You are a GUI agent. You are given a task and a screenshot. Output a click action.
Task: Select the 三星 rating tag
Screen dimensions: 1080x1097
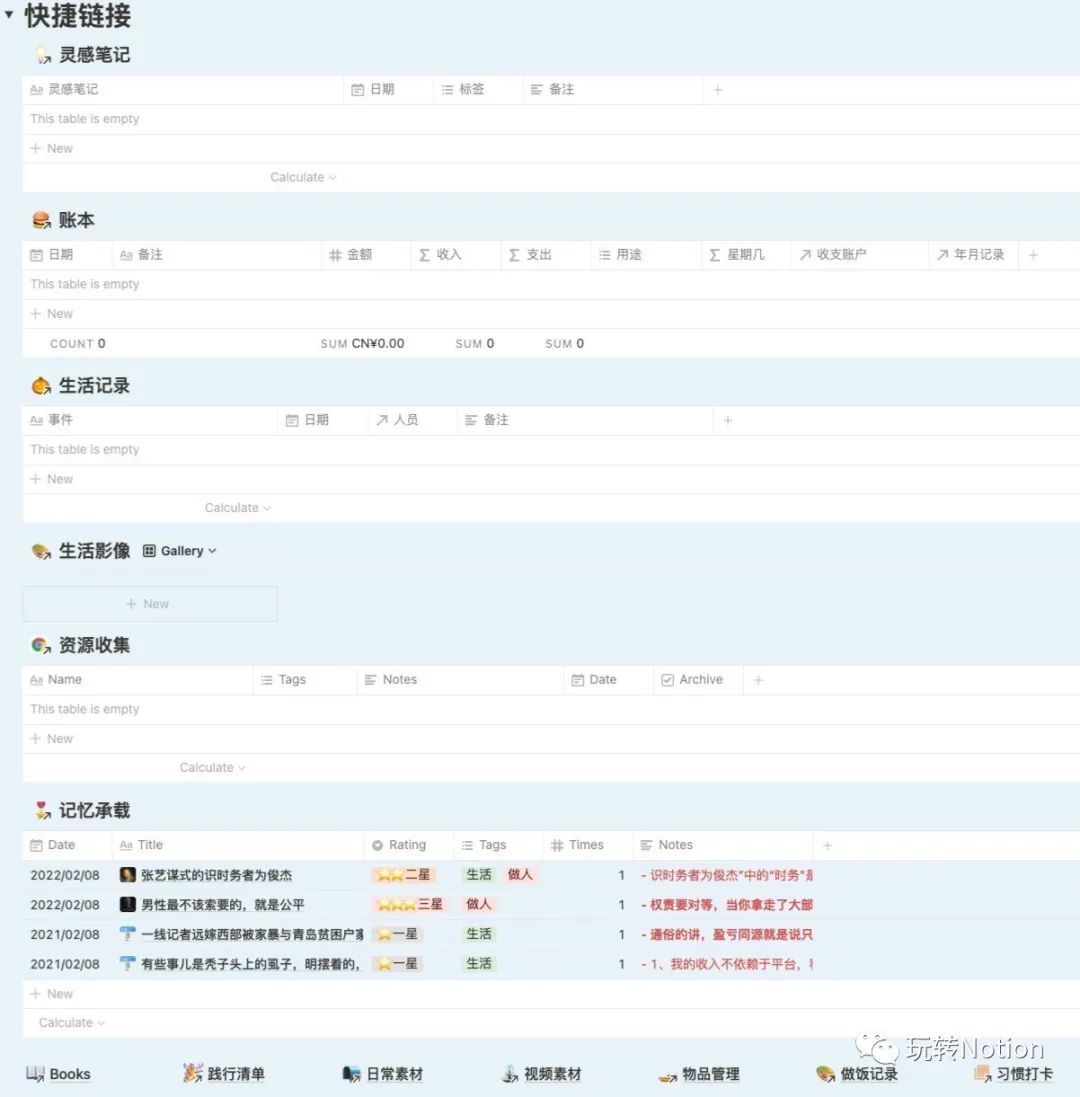pos(409,904)
